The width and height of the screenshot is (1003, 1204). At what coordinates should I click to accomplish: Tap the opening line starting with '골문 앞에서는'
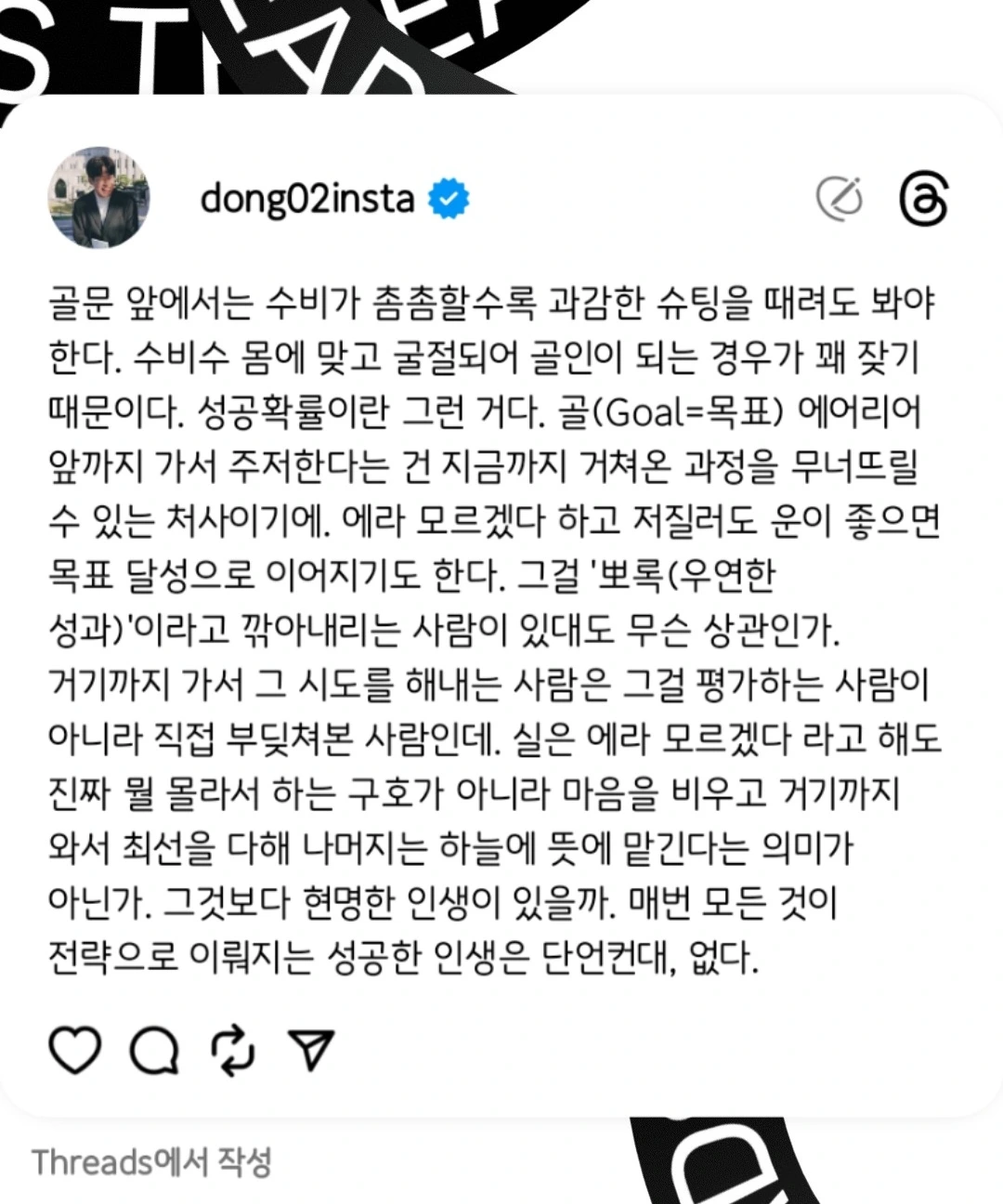(491, 303)
